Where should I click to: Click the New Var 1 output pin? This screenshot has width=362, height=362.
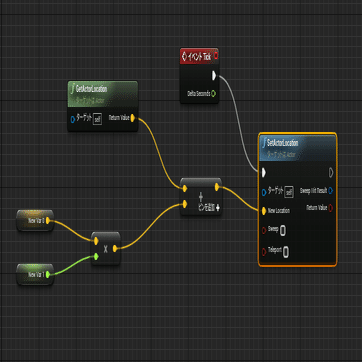click(48, 274)
